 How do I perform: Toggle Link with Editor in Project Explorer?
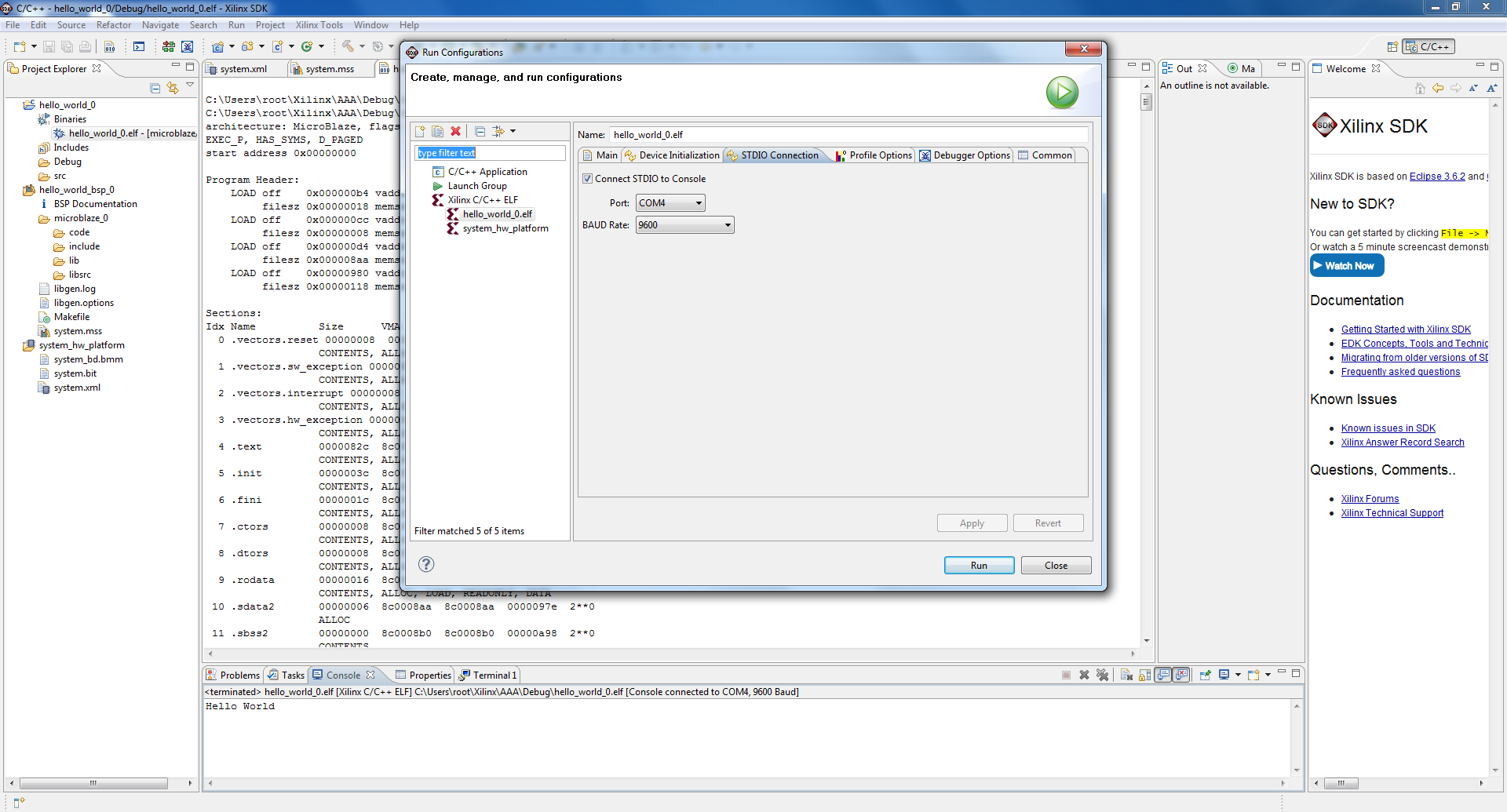(173, 88)
